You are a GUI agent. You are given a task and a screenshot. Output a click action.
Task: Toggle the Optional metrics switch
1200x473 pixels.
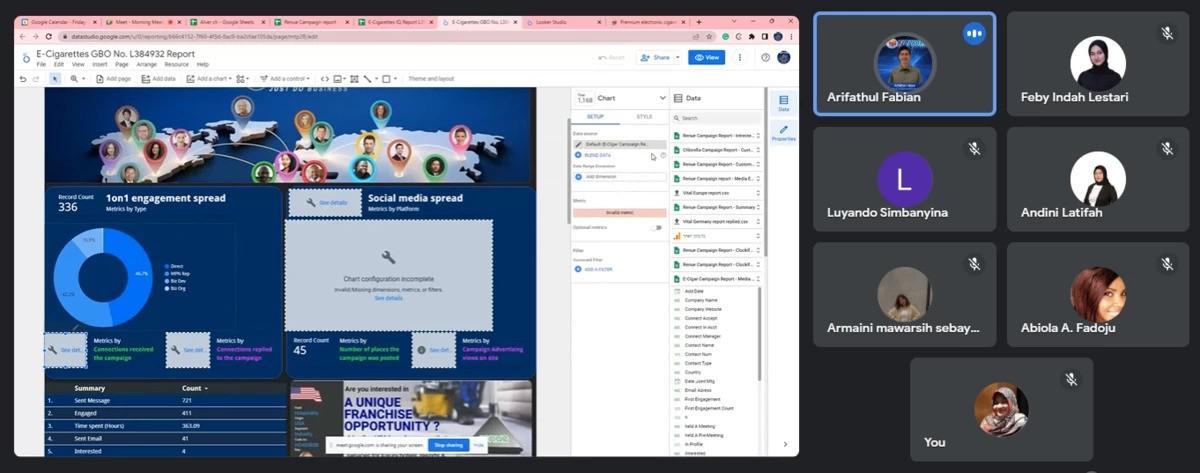point(656,227)
